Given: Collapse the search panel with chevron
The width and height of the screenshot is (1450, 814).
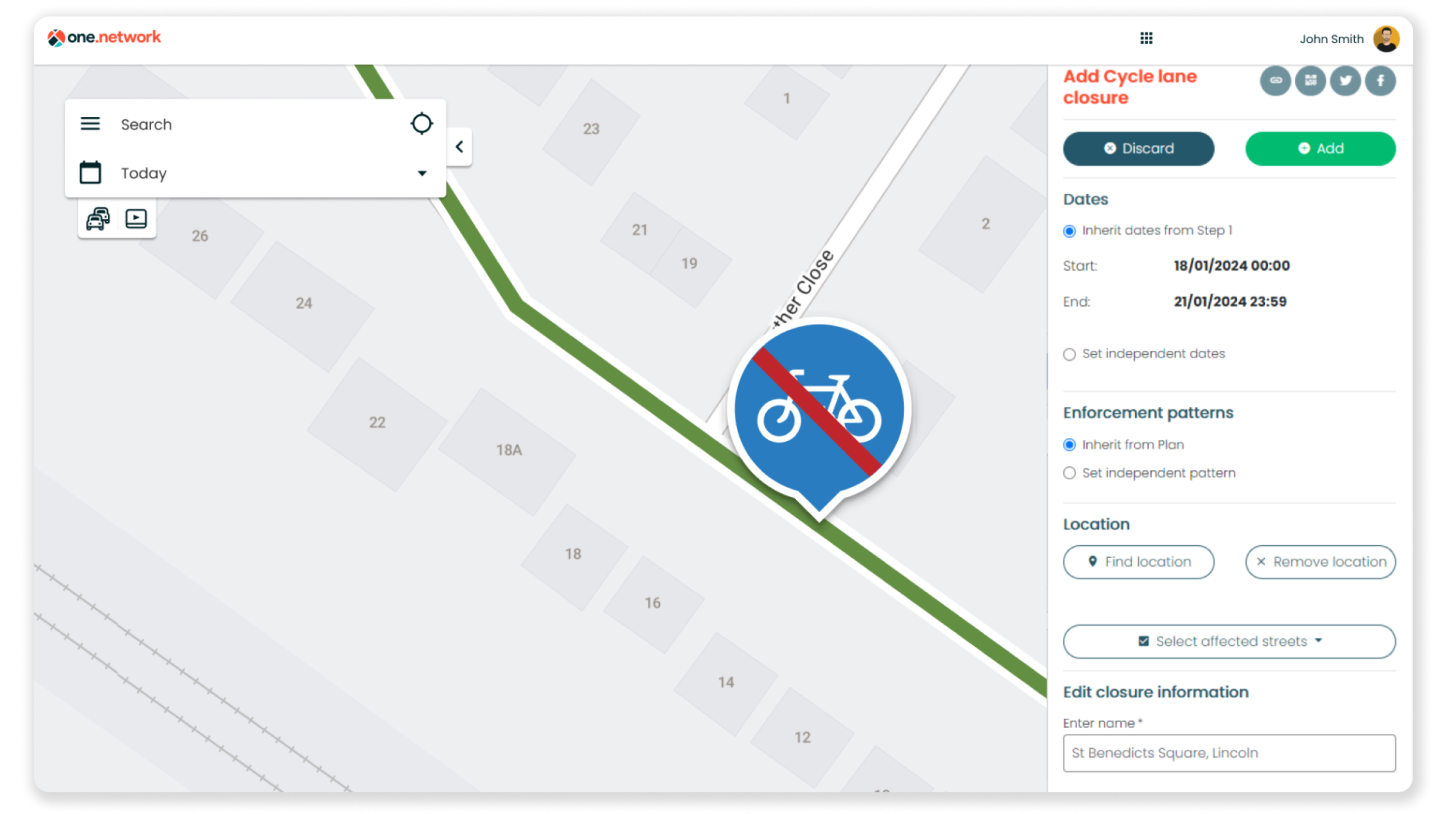Looking at the screenshot, I should coord(459,147).
